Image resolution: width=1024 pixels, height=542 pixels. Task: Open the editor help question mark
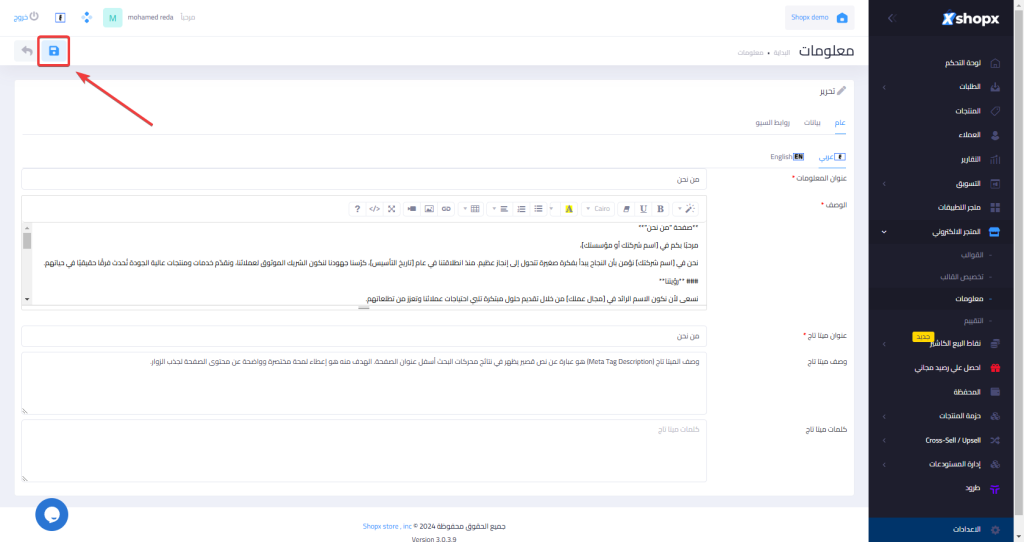coord(357,208)
